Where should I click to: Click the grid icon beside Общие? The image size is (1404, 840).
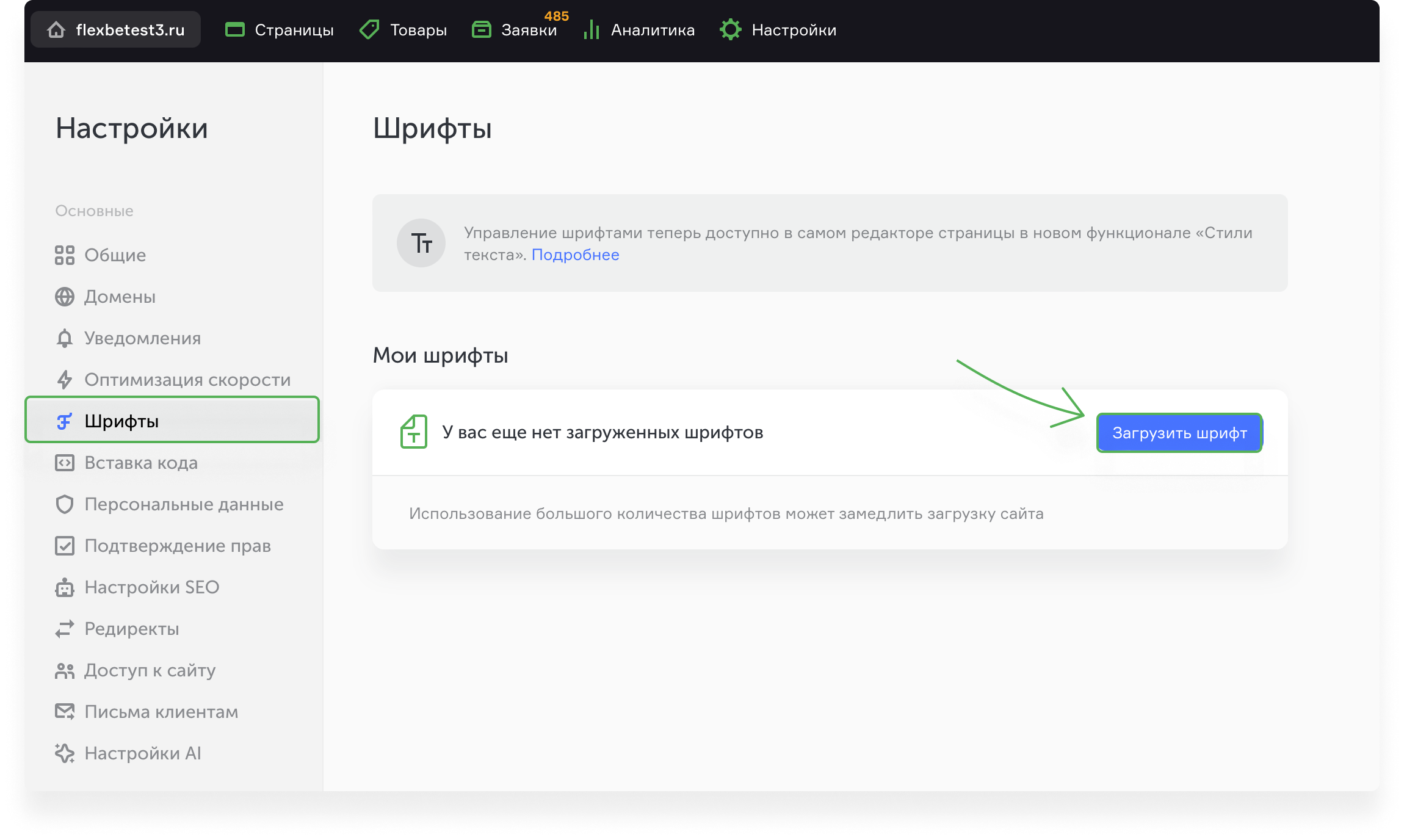click(x=65, y=255)
